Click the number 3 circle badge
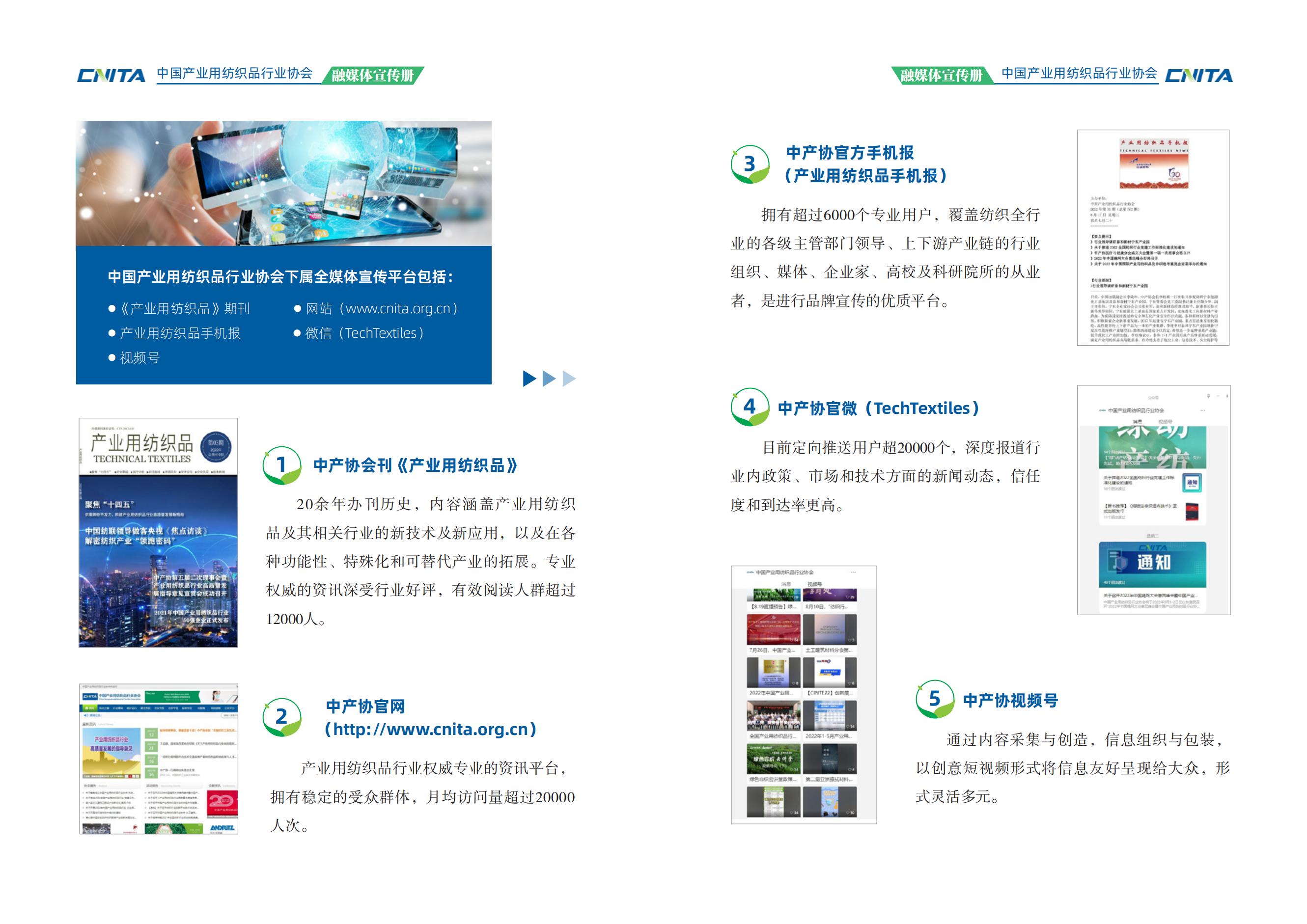The height and width of the screenshot is (924, 1307). pyautogui.click(x=751, y=164)
